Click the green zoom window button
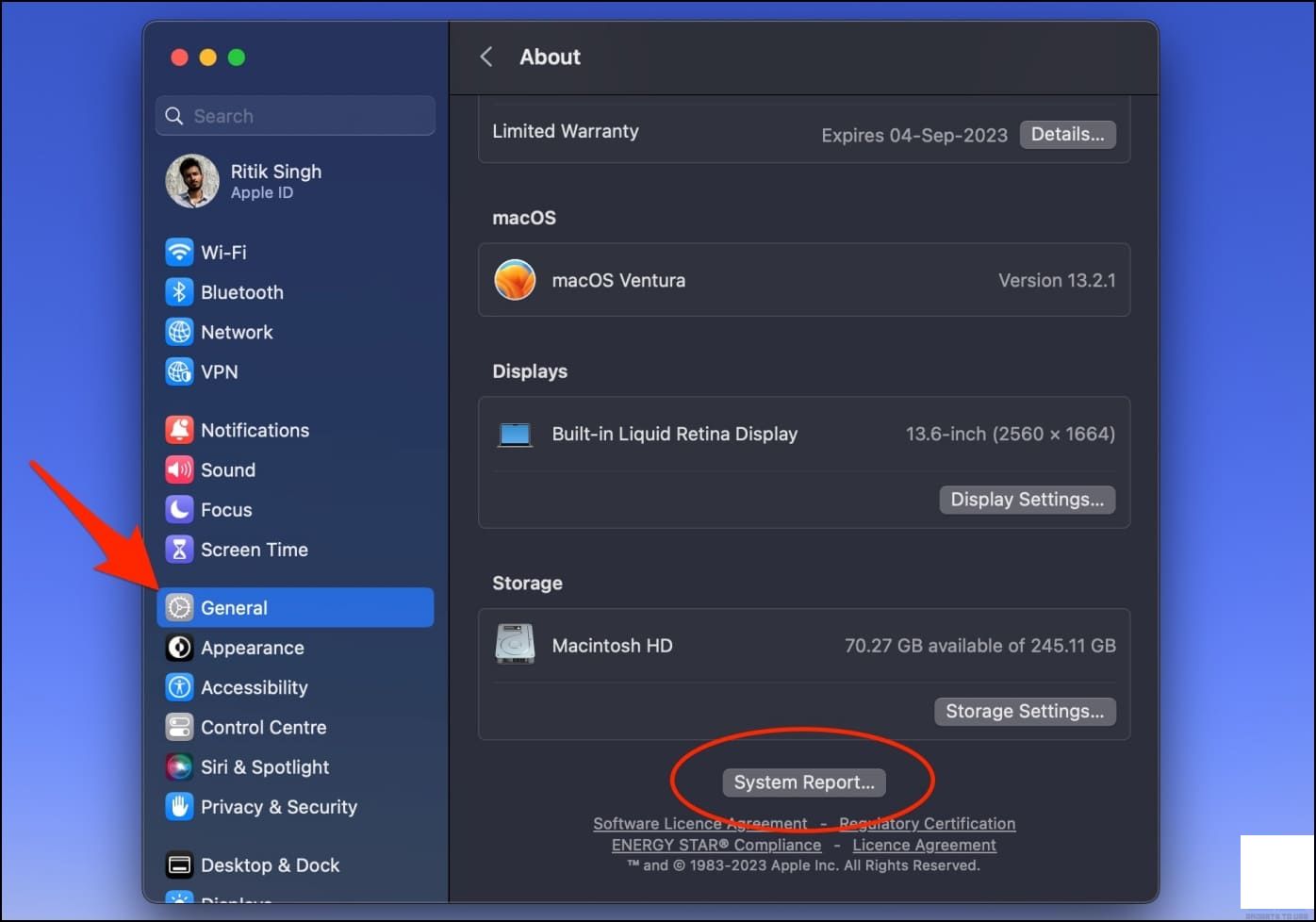Viewport: 1316px width, 922px height. 237,58
